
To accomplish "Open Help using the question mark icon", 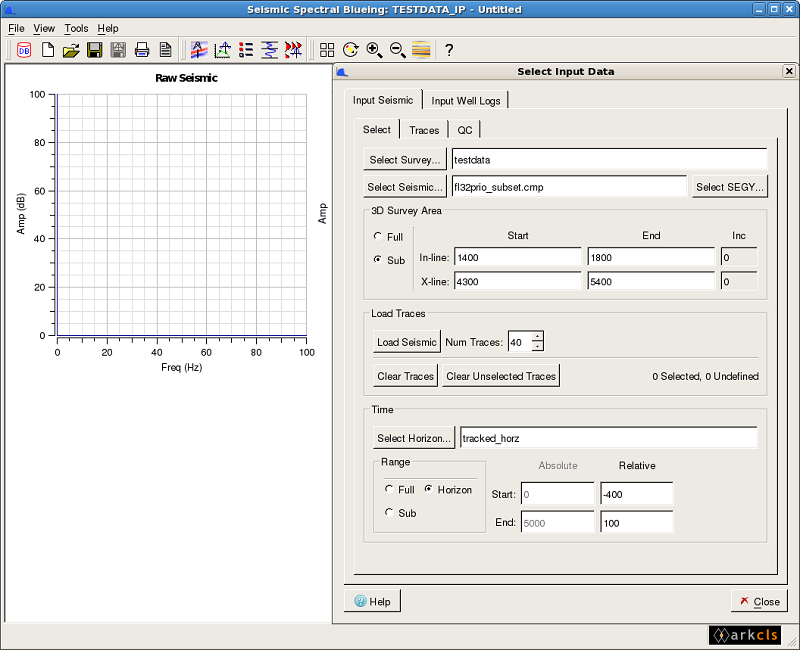I will [x=448, y=50].
